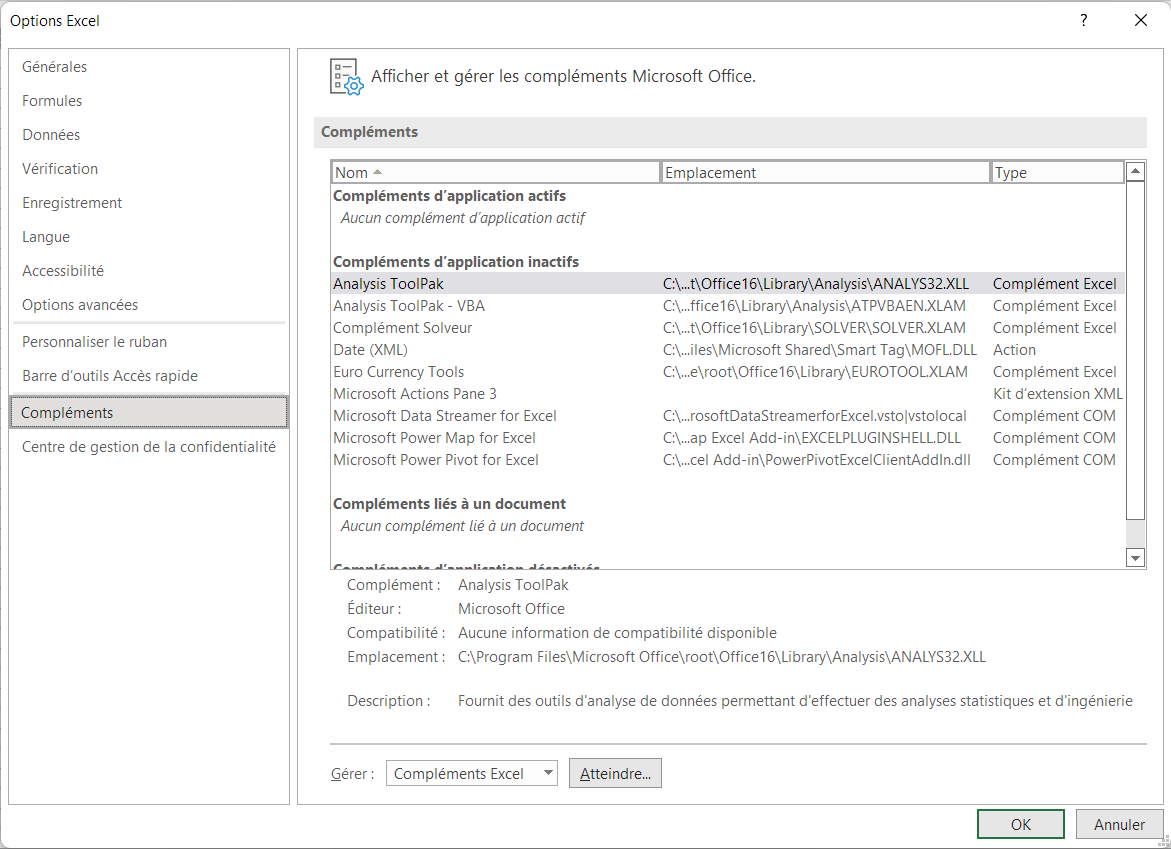
Task: Select Microsoft Power Map for Excel
Action: point(727,438)
